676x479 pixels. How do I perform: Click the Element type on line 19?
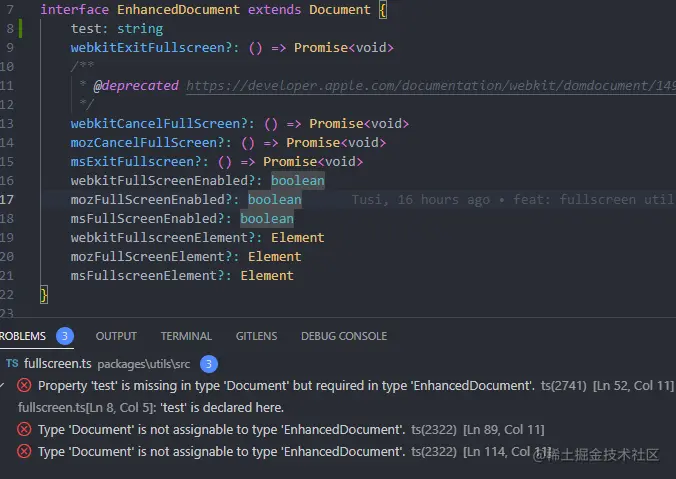coord(297,238)
